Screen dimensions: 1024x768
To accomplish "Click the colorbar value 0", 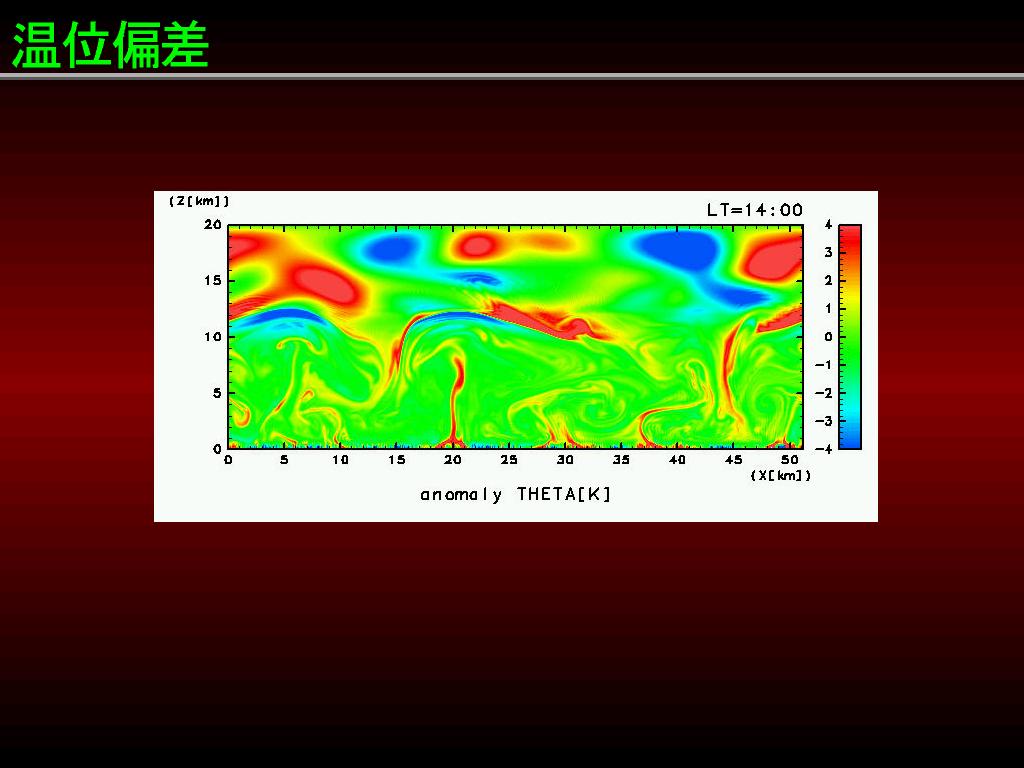I will (x=828, y=337).
